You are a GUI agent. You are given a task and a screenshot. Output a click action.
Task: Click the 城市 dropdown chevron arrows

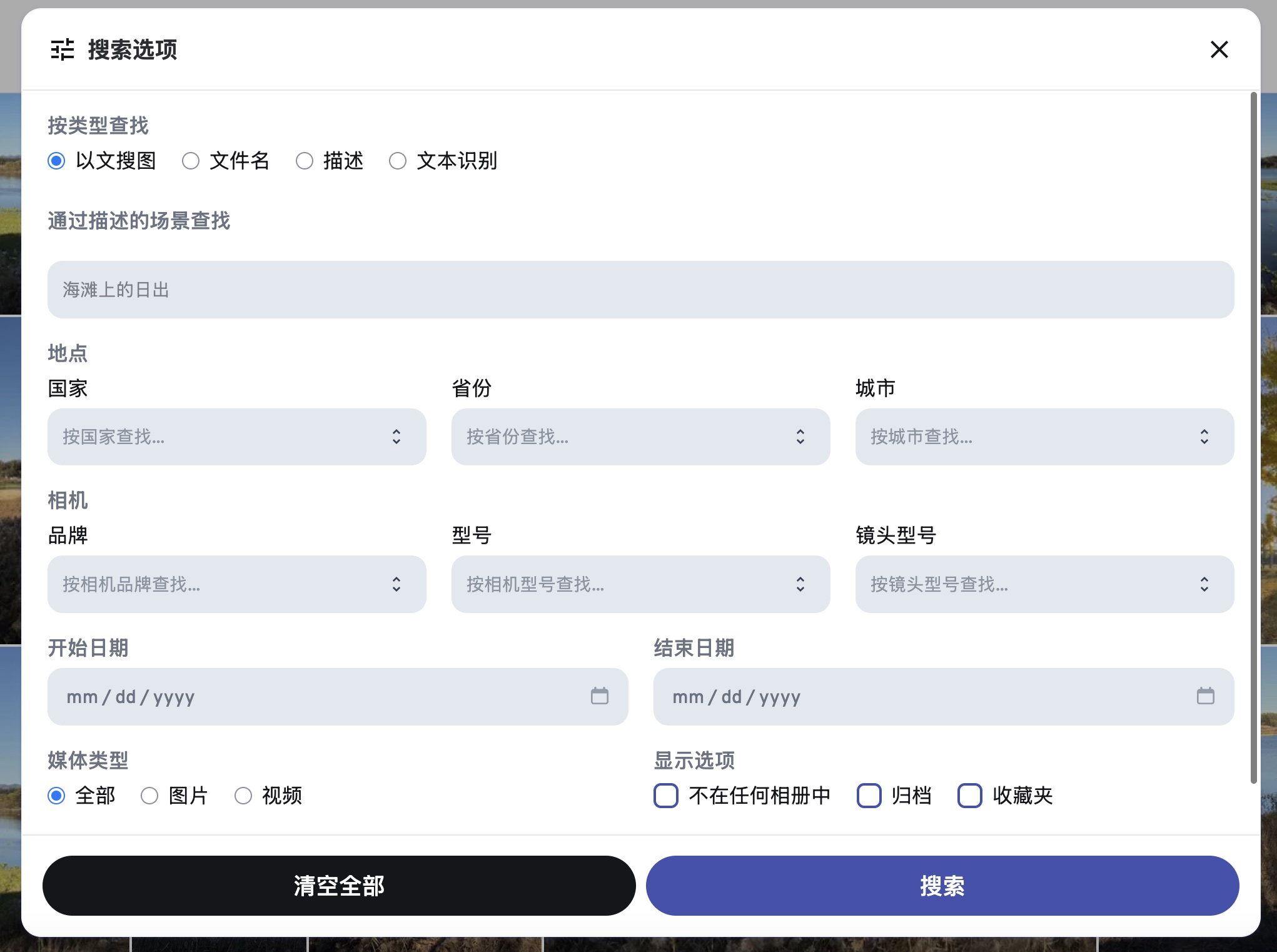(1204, 437)
